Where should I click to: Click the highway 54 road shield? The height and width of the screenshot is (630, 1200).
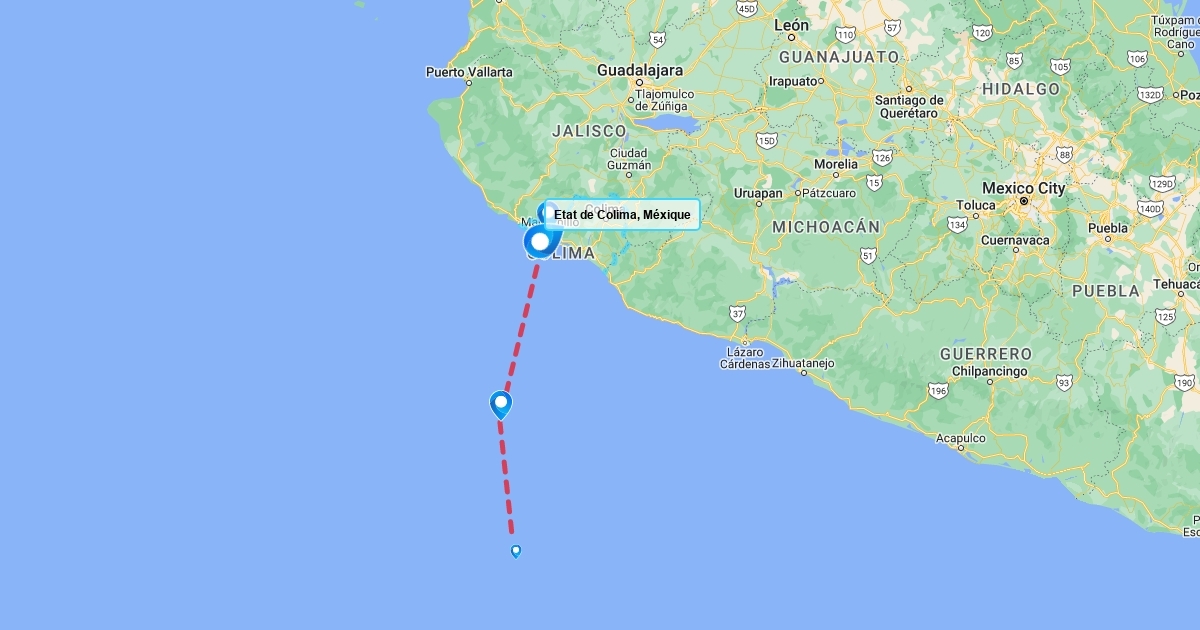(657, 40)
